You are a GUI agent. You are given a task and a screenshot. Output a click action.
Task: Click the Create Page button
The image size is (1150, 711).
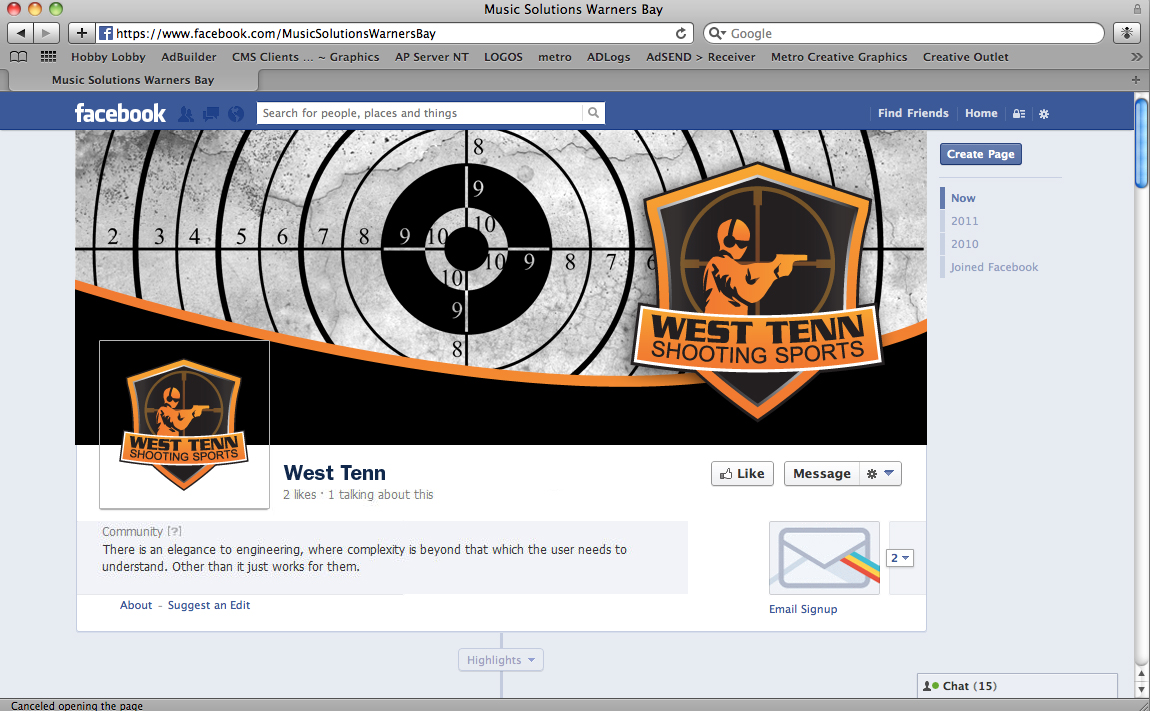[x=981, y=154]
